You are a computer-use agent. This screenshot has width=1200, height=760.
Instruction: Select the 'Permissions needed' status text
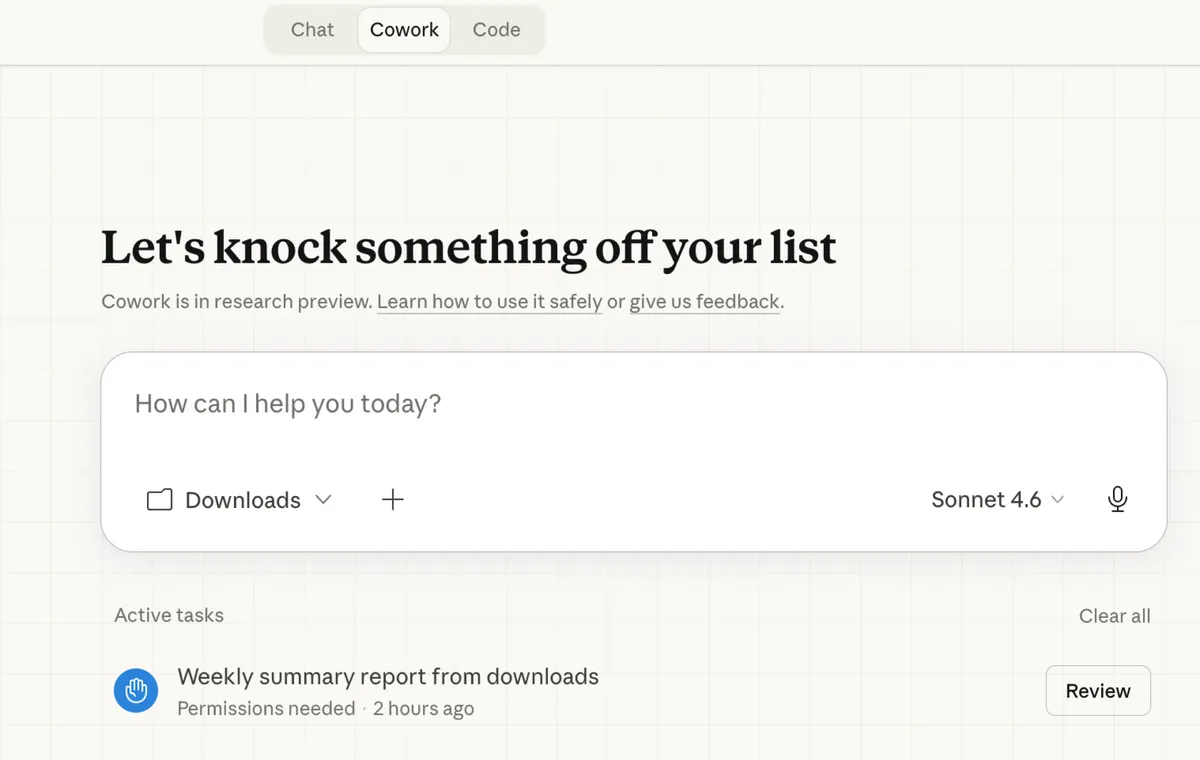266,709
